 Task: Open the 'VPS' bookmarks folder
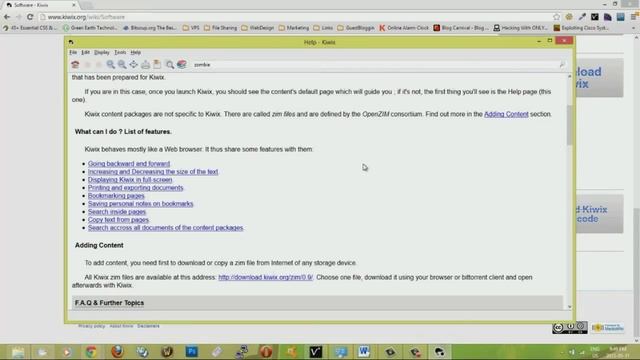[191, 28]
